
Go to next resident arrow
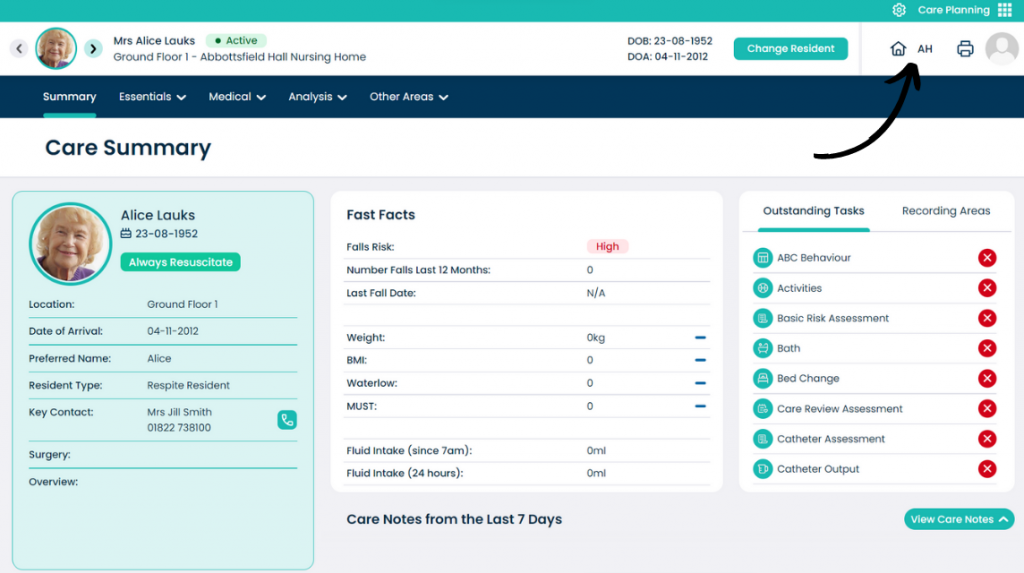(93, 48)
